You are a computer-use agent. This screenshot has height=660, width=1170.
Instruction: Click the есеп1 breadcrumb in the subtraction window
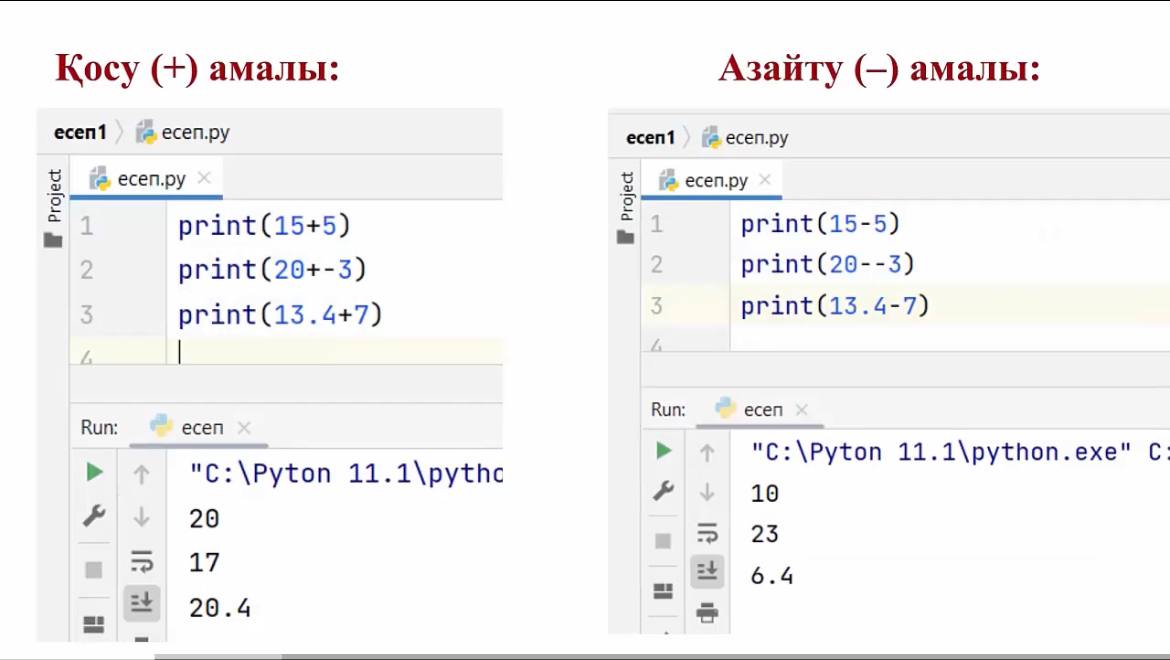coord(652,138)
